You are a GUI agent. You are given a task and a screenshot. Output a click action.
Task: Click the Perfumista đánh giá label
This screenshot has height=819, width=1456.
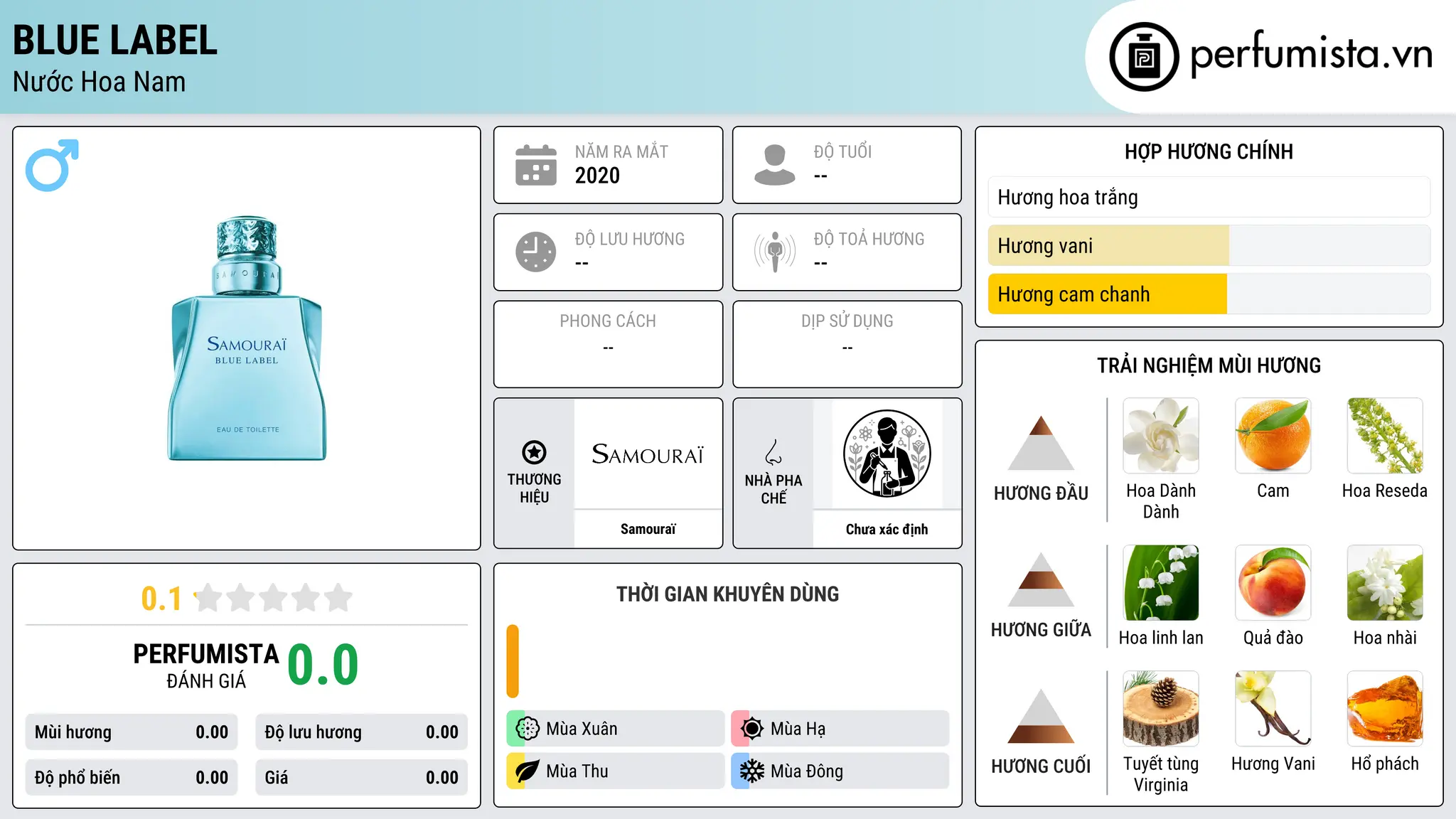coord(206,665)
